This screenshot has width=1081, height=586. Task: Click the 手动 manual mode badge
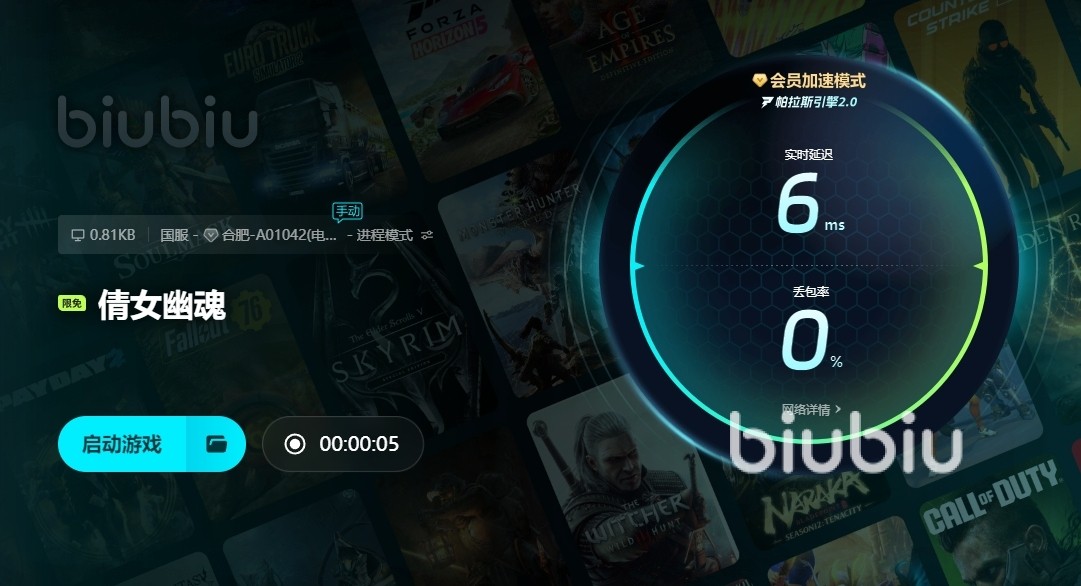[347, 212]
